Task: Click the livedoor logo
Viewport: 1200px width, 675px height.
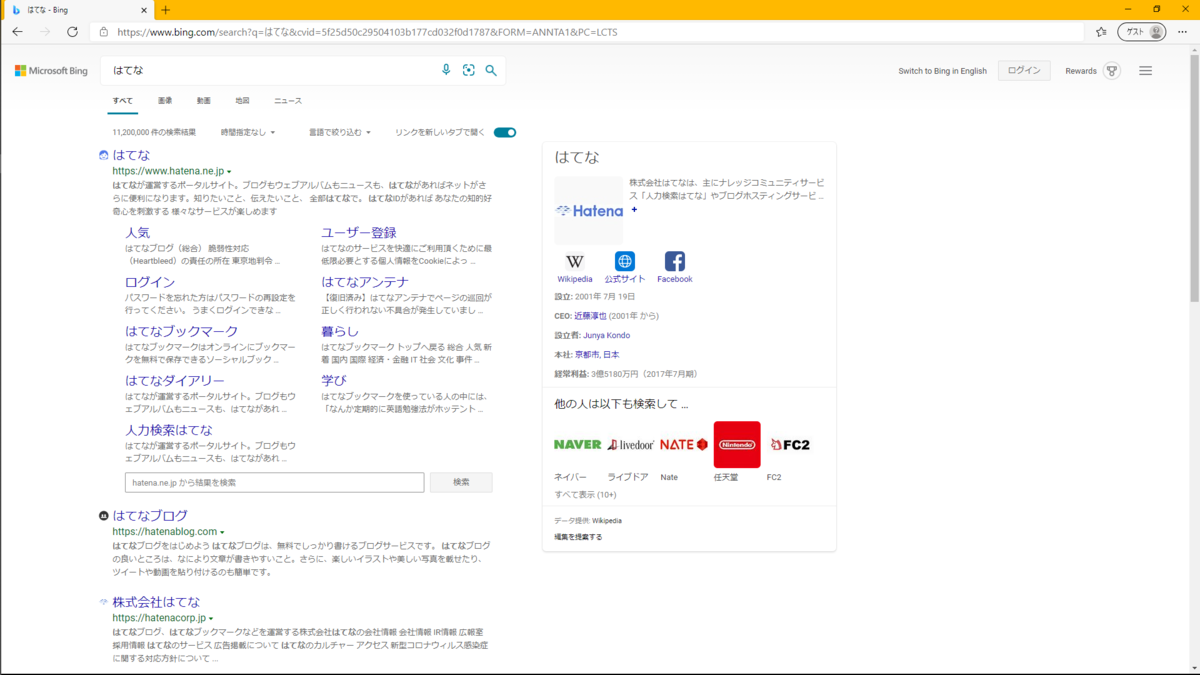Action: [x=631, y=445]
